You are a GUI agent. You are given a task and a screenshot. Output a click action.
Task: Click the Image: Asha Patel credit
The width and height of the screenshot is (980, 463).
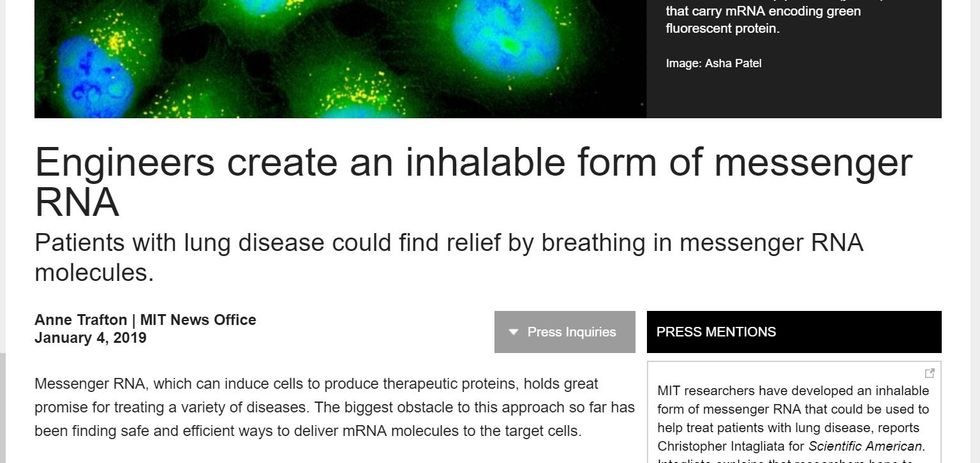(713, 64)
